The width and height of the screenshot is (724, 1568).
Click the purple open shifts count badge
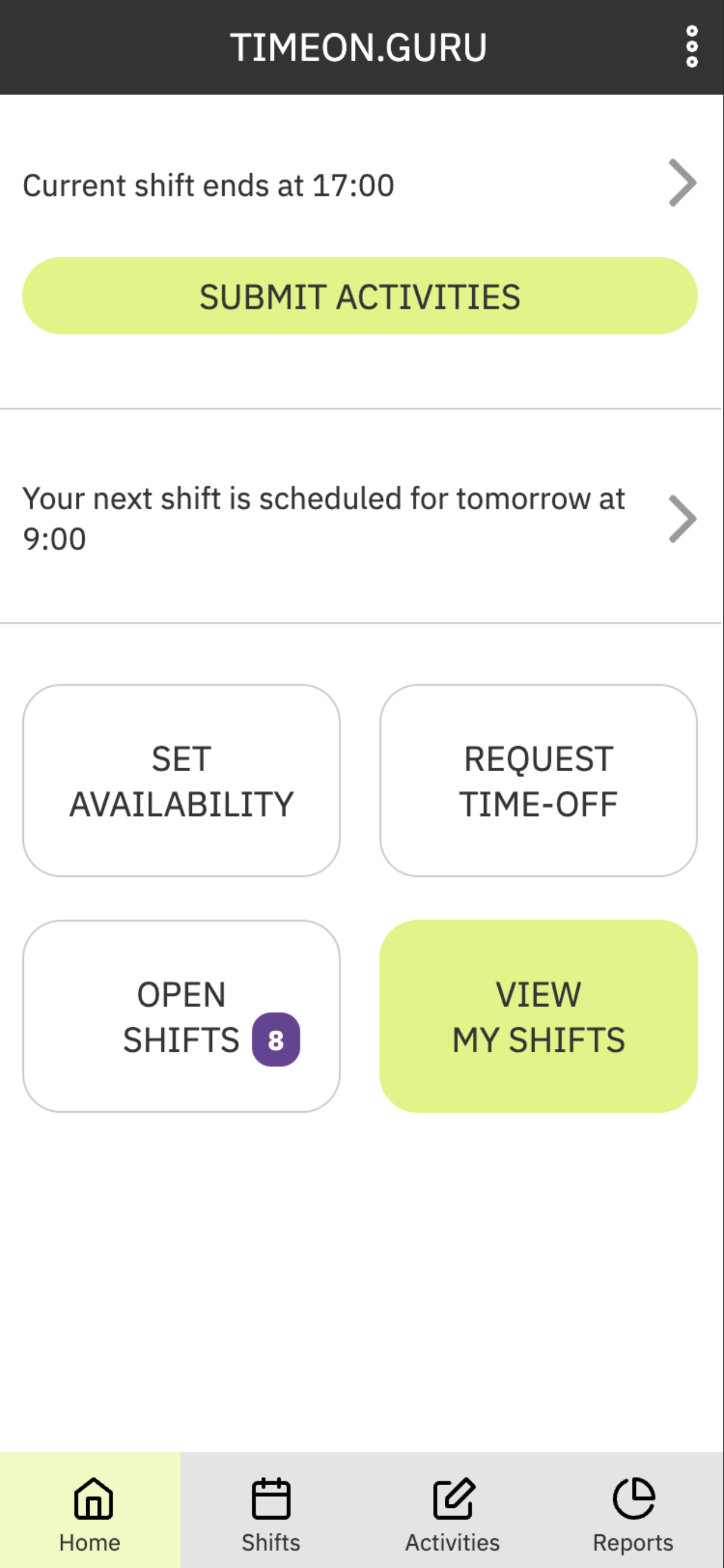tap(276, 1039)
